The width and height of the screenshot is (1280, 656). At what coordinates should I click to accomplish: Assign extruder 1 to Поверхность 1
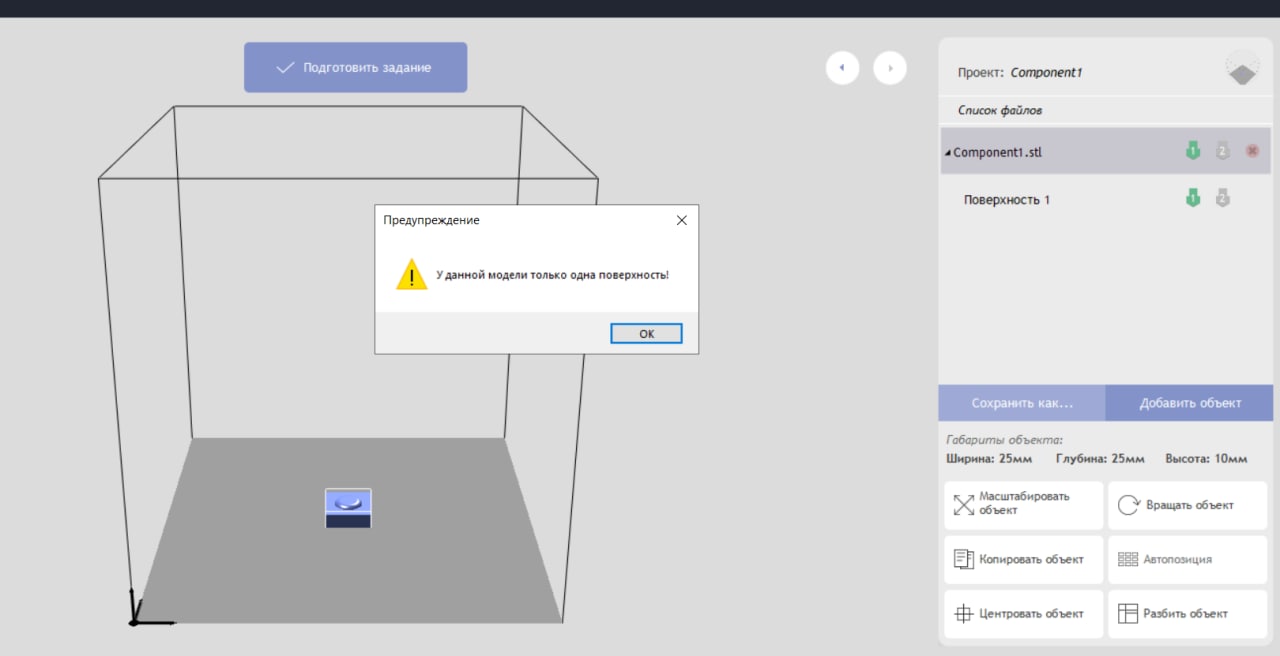(1192, 198)
